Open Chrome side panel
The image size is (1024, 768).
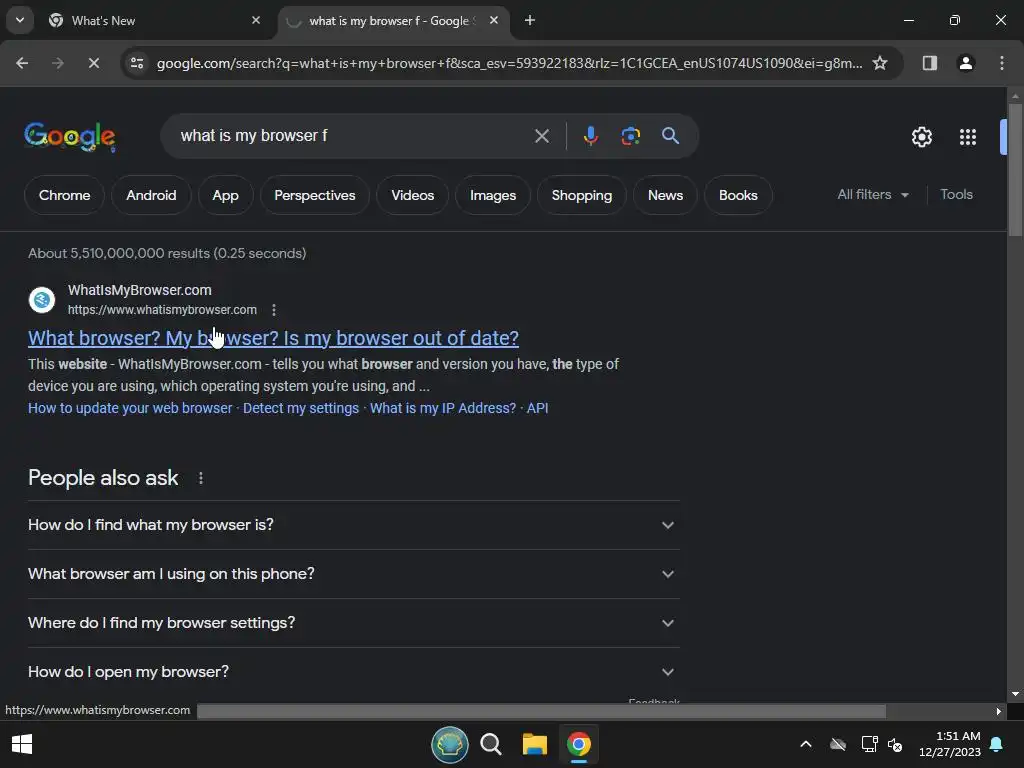coord(929,63)
